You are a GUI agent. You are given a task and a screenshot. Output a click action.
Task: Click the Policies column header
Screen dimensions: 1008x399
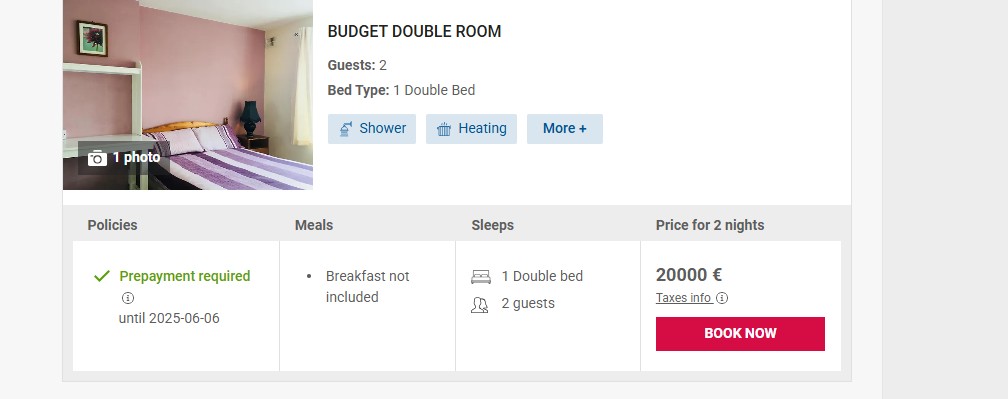click(112, 226)
